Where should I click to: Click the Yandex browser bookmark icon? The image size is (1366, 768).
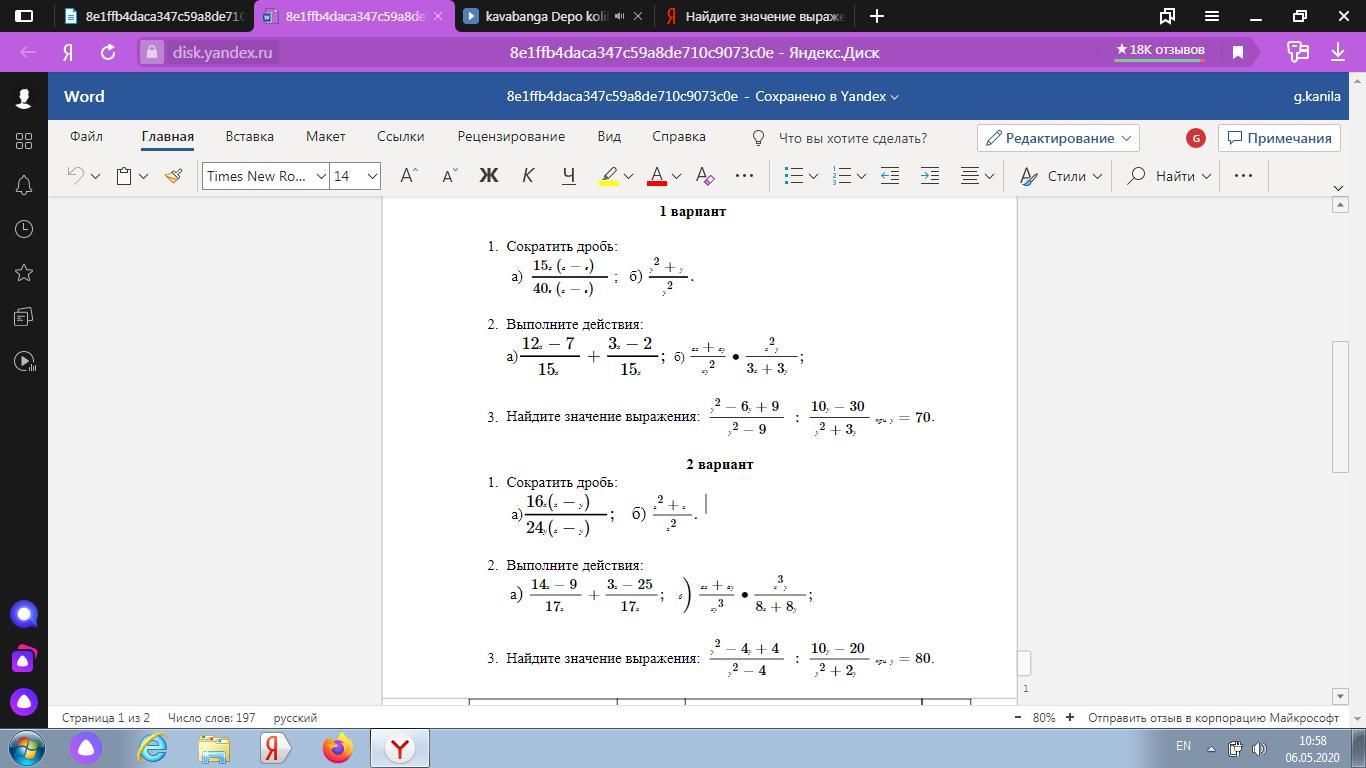tap(1238, 52)
